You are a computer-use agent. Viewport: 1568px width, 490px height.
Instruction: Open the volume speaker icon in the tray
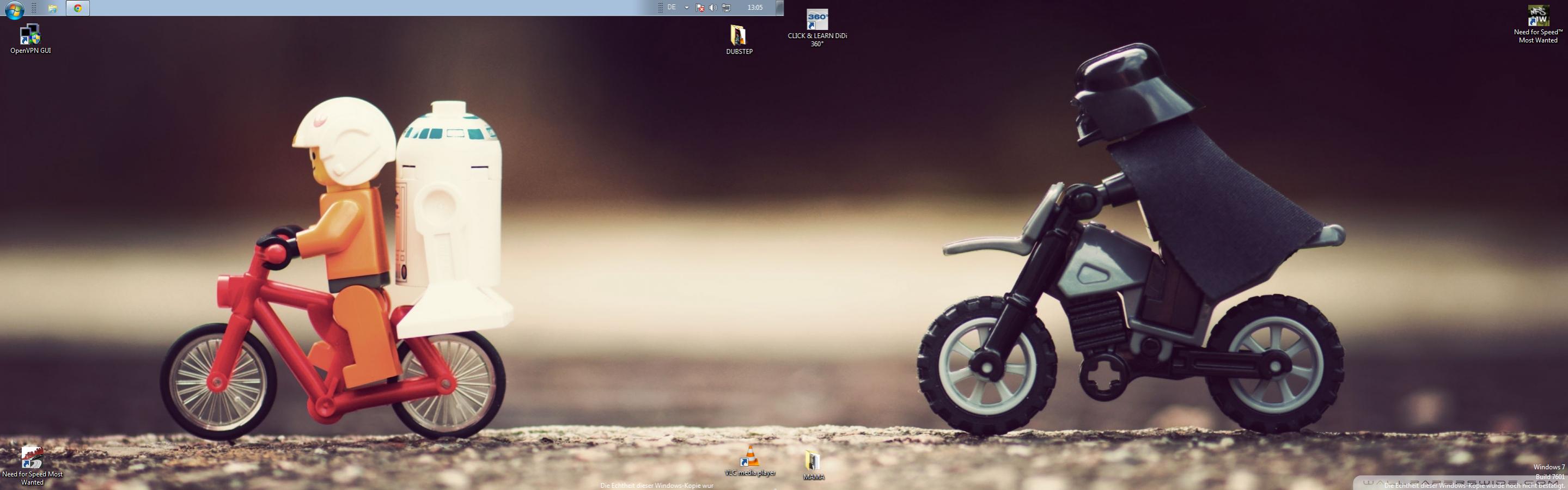coord(713,8)
